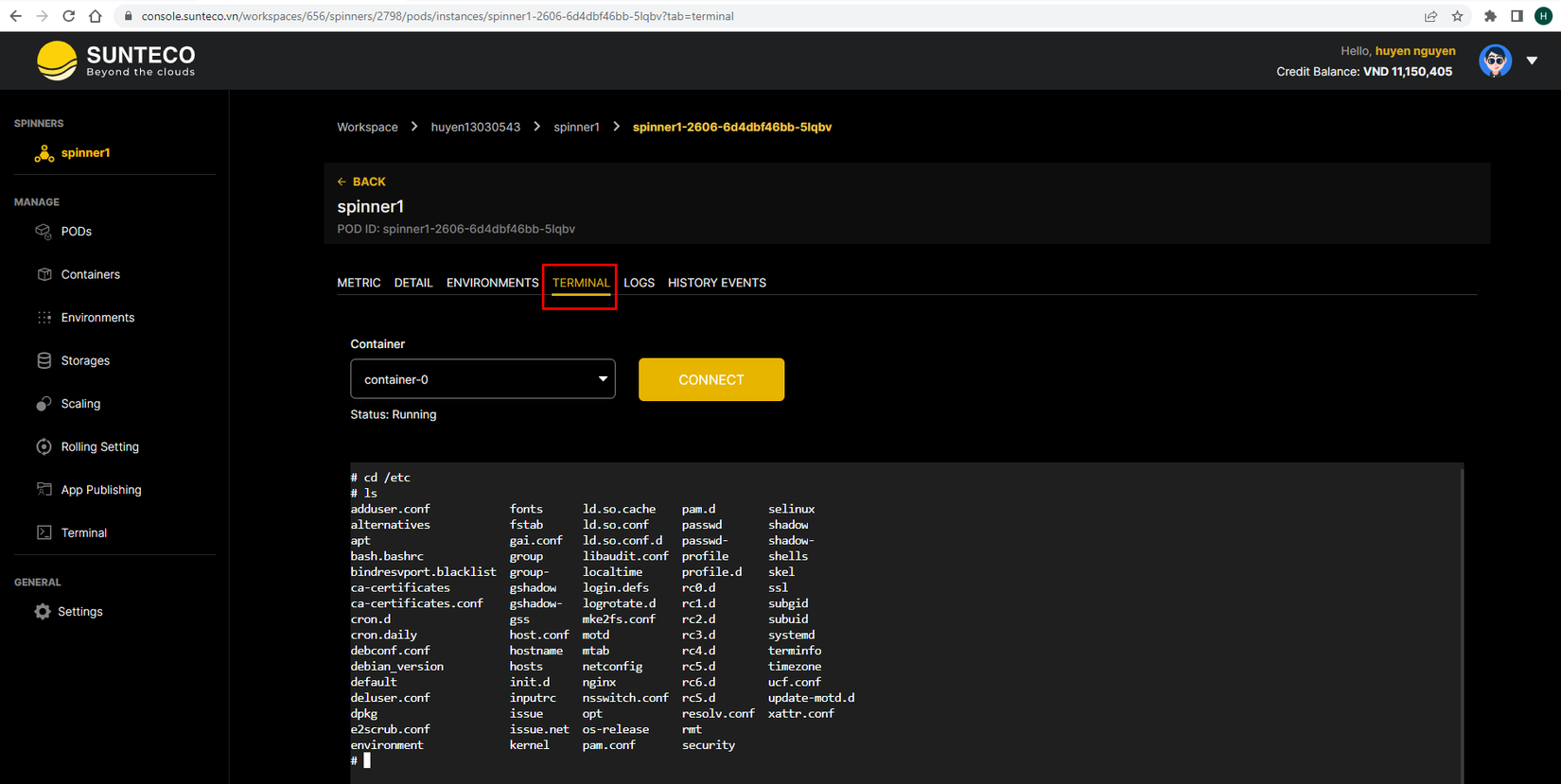Open the Settings gear icon
The width and height of the screenshot is (1561, 784).
[x=43, y=612]
